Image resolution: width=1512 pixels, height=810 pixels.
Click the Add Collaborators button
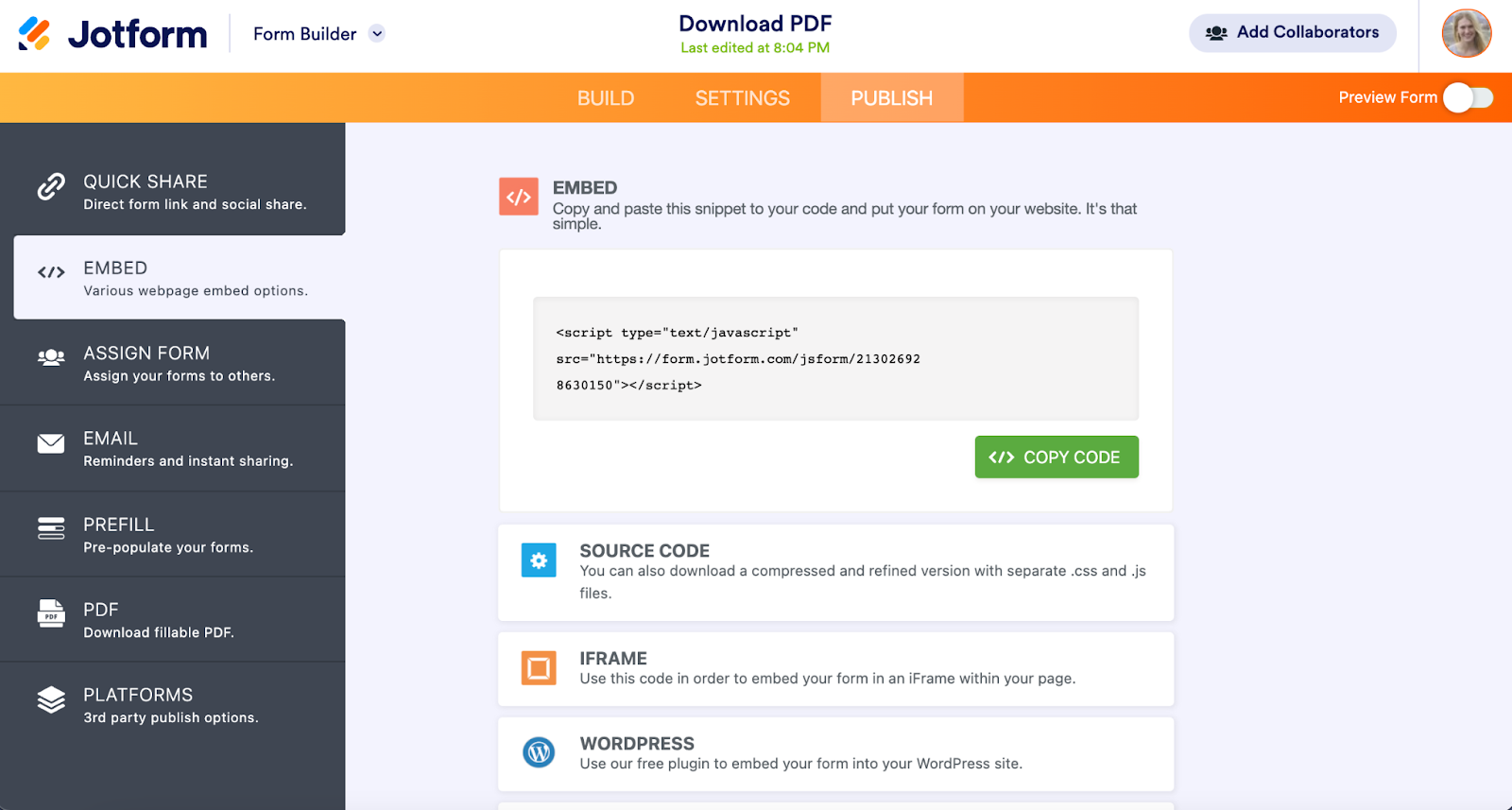(x=1292, y=33)
